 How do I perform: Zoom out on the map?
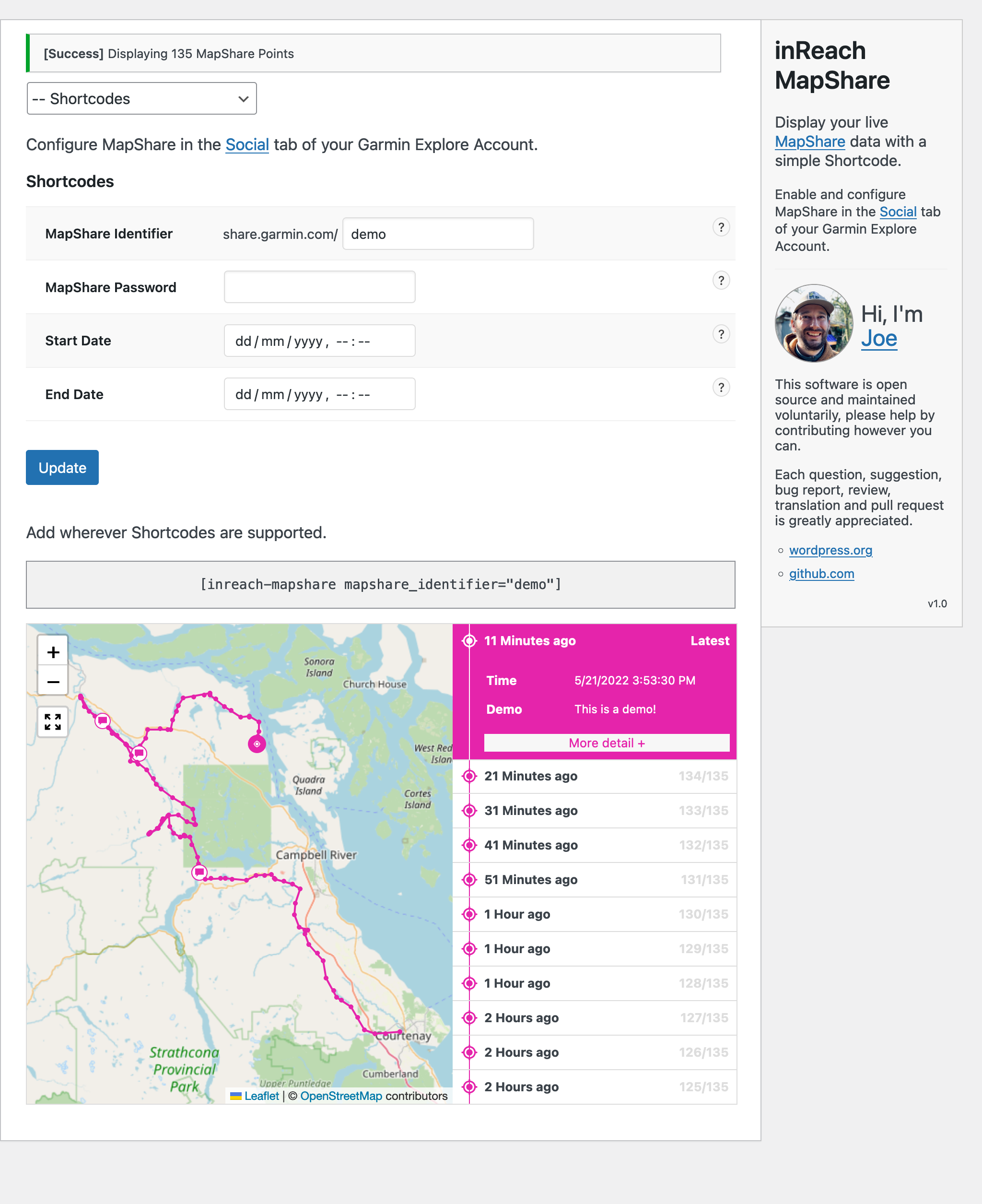coord(53,681)
